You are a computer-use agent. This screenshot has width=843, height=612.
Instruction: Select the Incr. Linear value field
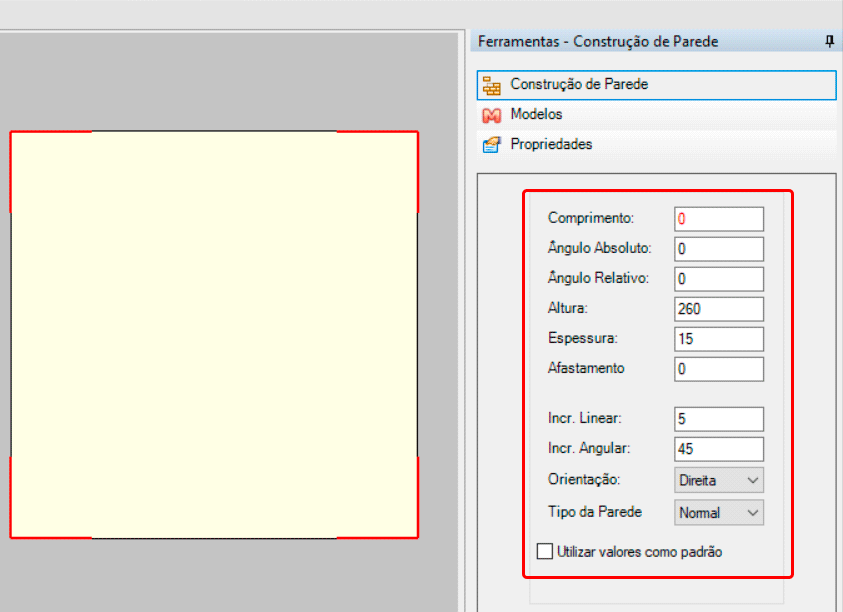[x=719, y=419]
